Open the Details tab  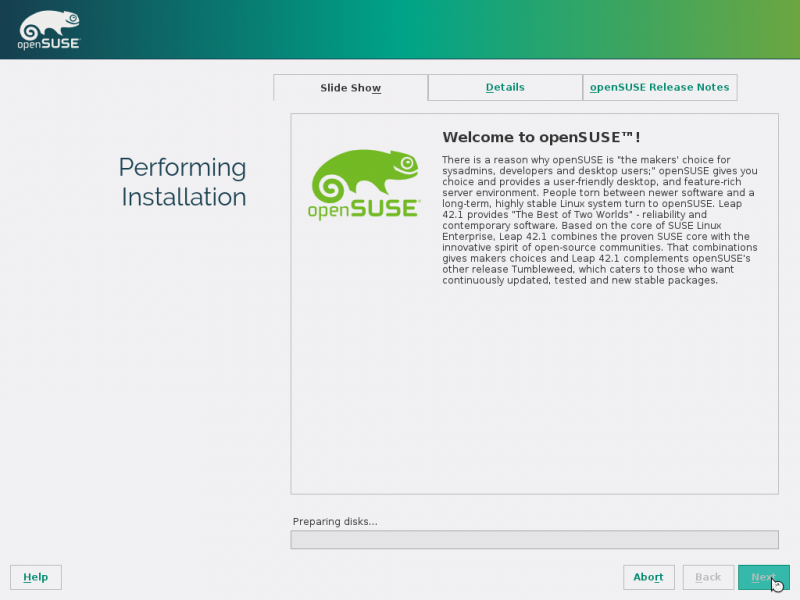click(505, 88)
